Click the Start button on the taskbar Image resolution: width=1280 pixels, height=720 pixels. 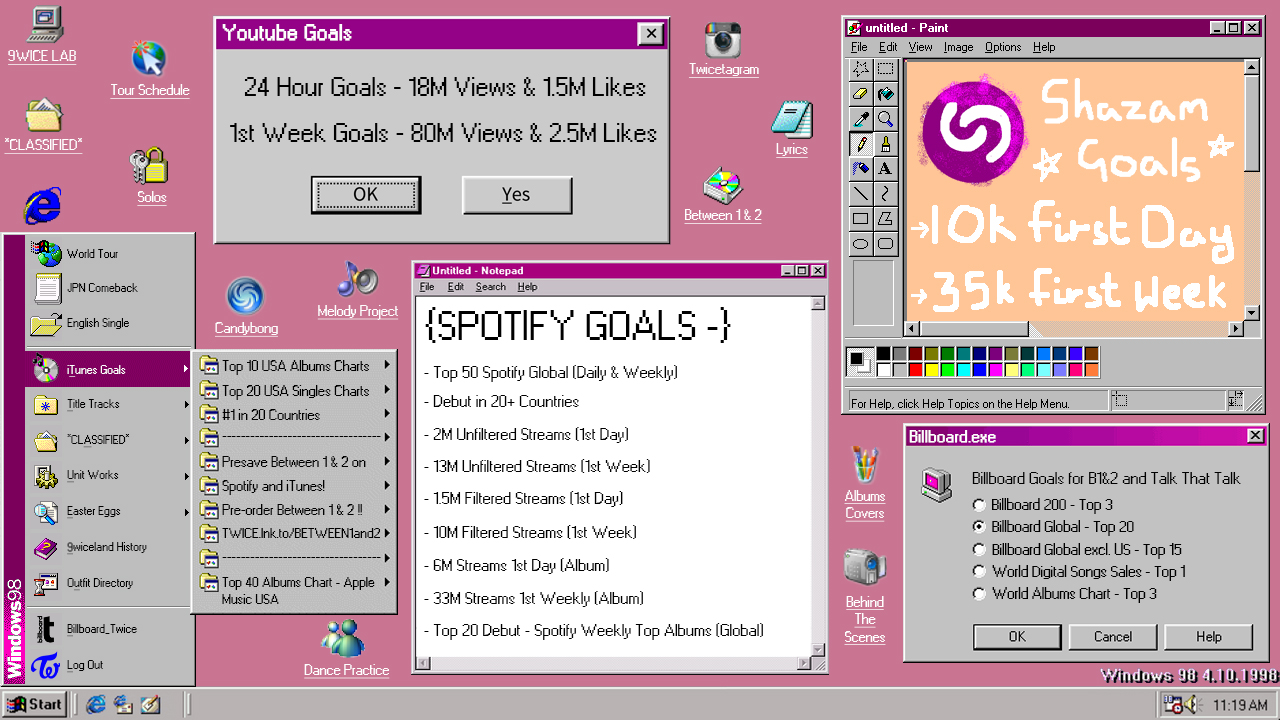[x=35, y=704]
